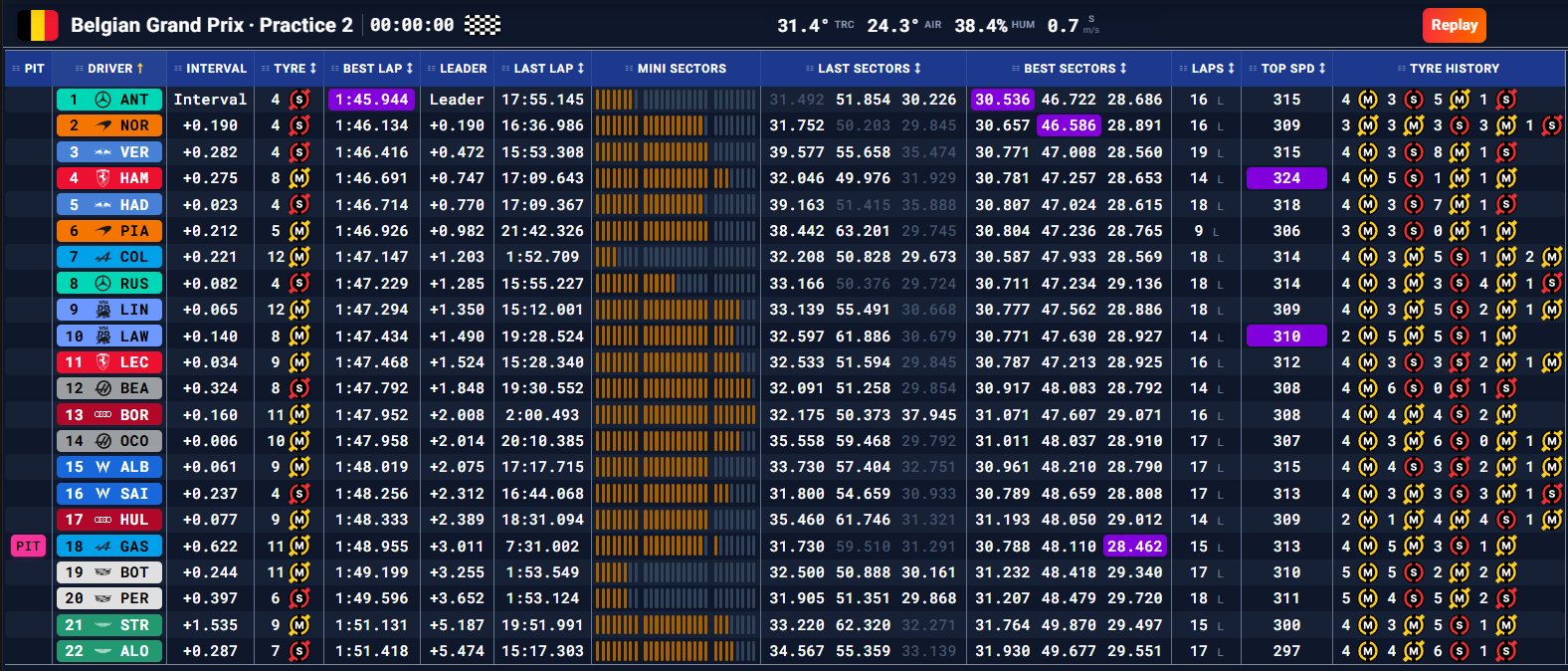This screenshot has width=1568, height=671.
Task: Sort by TOP SPD column header
Action: click(1287, 69)
